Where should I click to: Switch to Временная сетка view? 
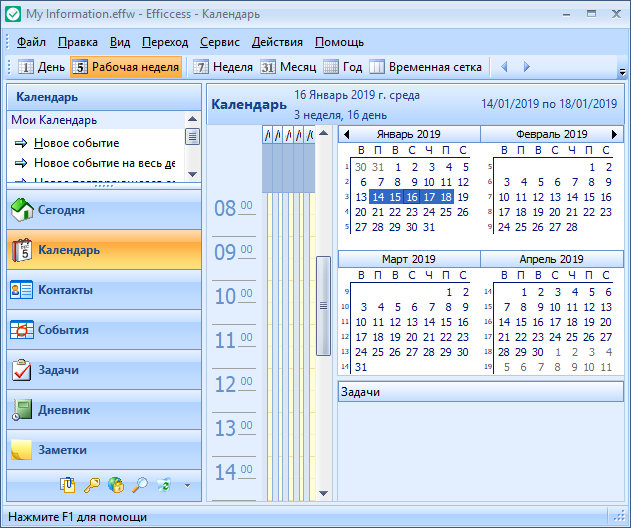pos(425,67)
